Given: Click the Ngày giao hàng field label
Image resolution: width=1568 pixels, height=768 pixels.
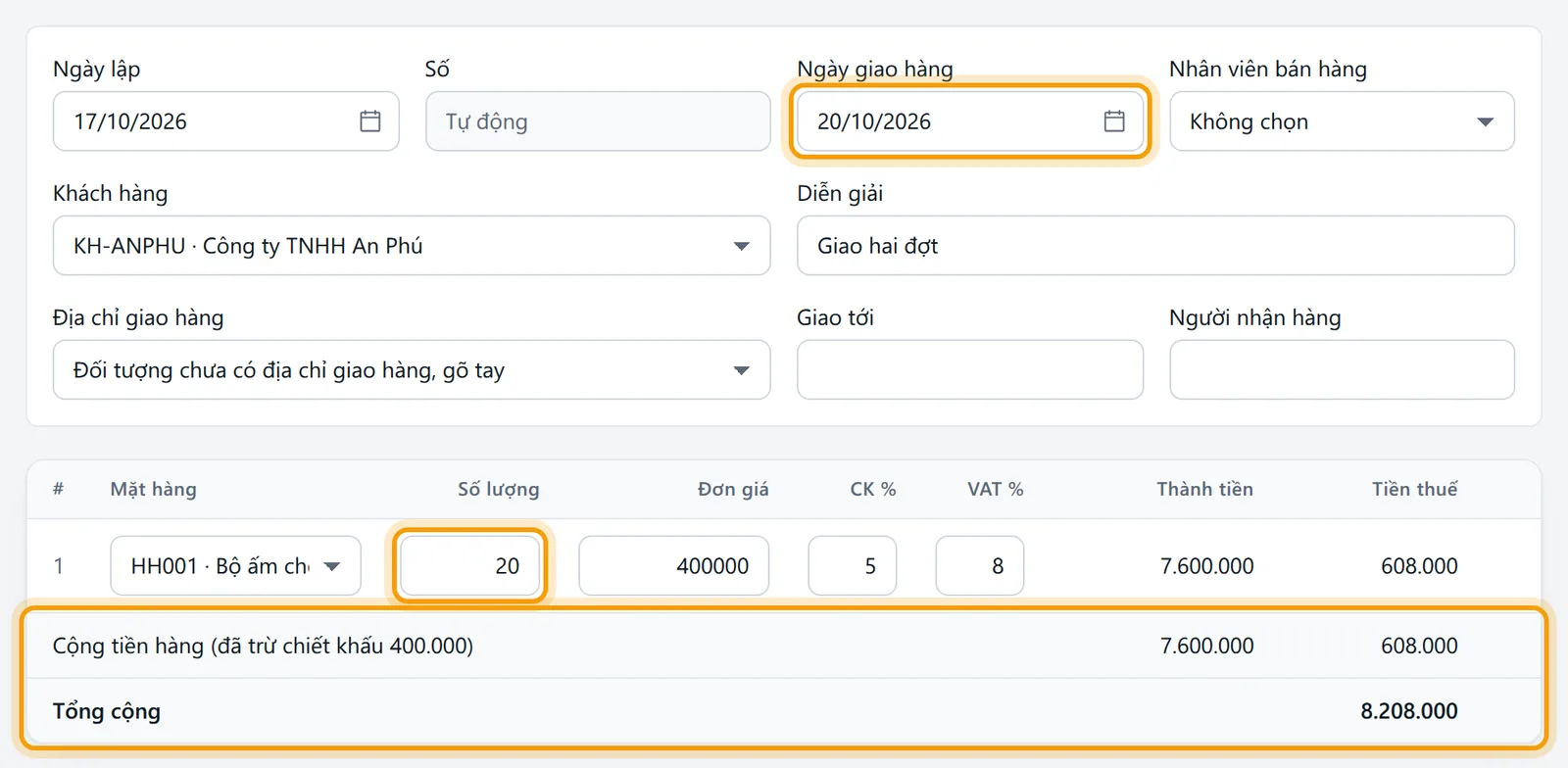Looking at the screenshot, I should [875, 69].
